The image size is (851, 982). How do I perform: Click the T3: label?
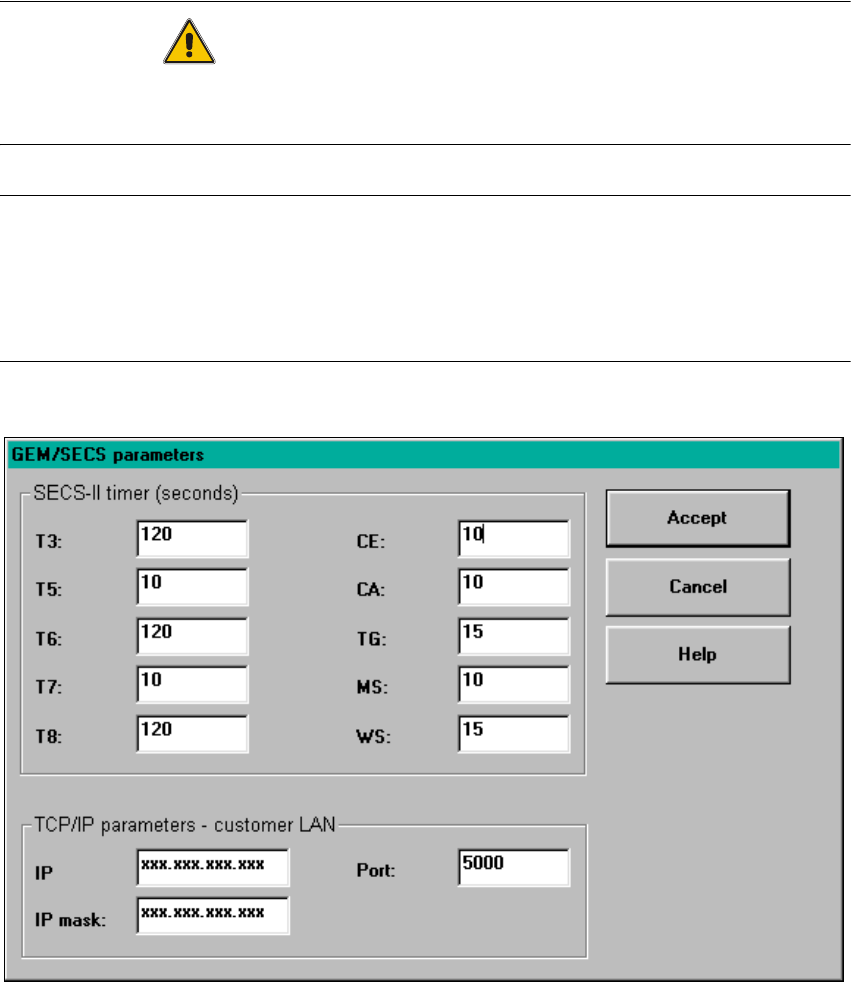click(49, 541)
